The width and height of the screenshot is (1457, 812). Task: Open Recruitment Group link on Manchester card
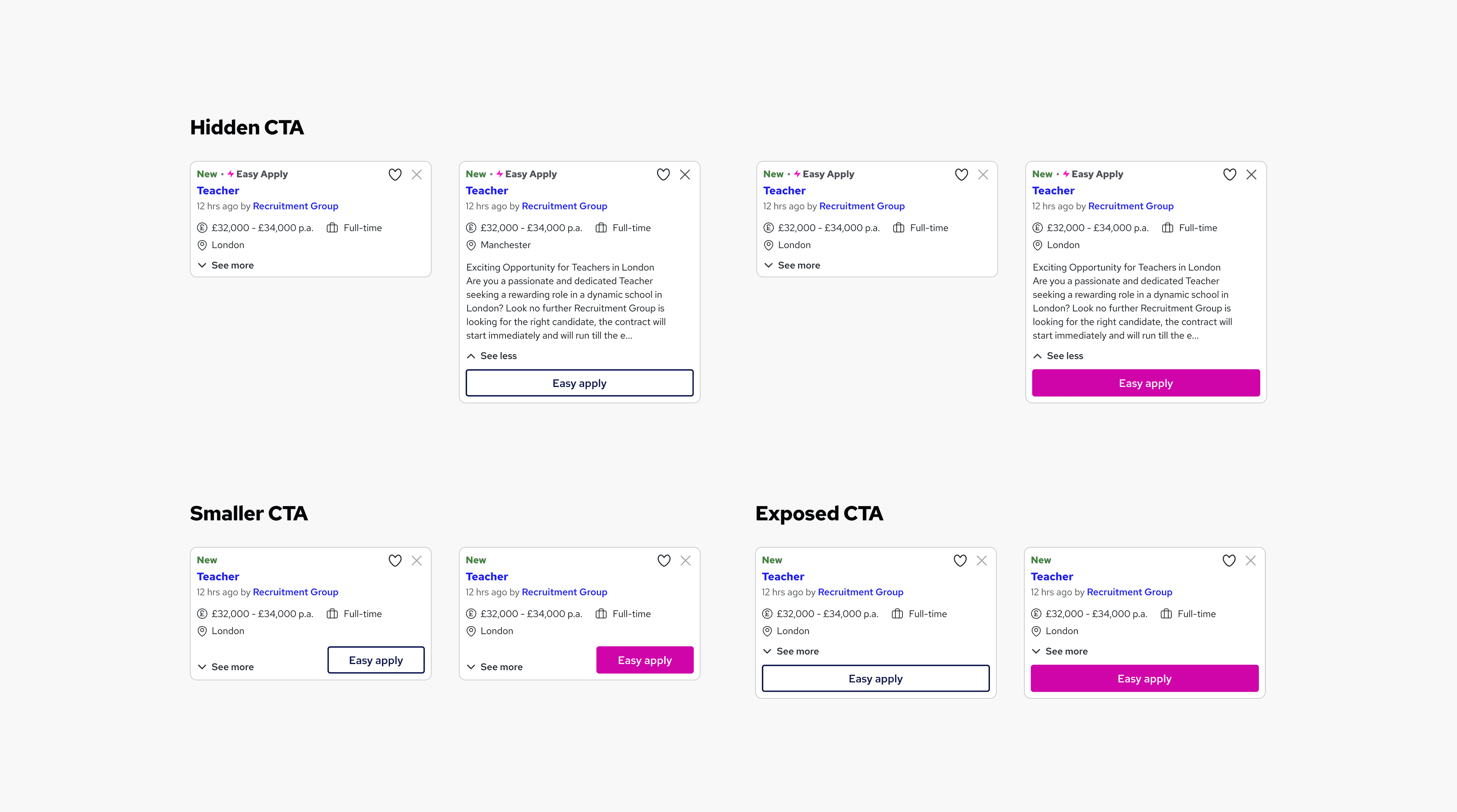[565, 206]
